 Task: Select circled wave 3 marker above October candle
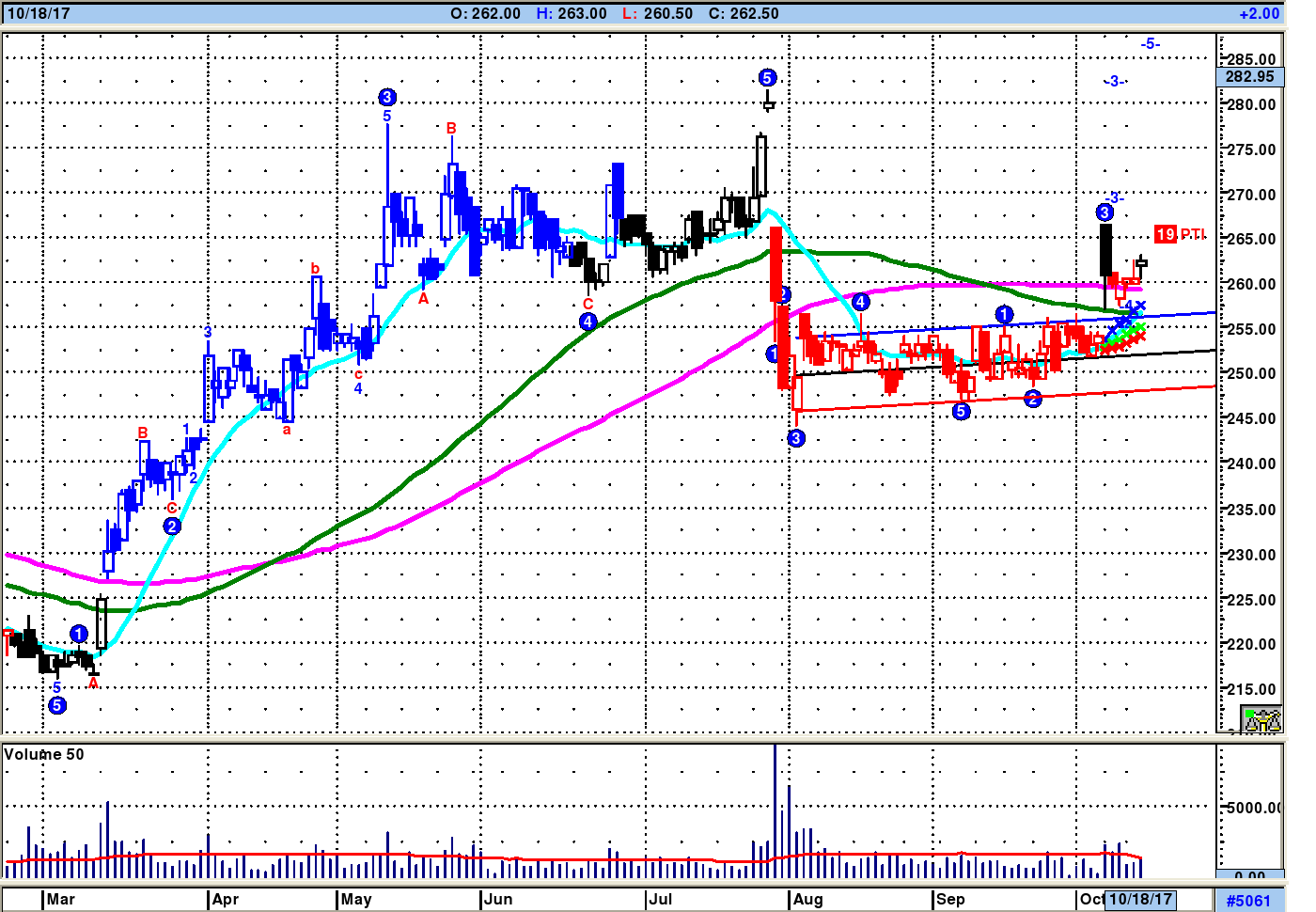(1104, 212)
